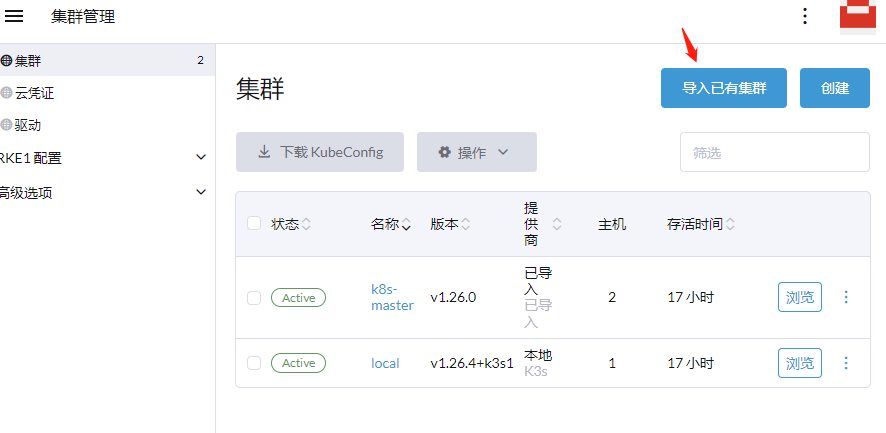Screen dimensions: 886x433
Task: Check the k8s-master row checkbox
Action: 254,298
